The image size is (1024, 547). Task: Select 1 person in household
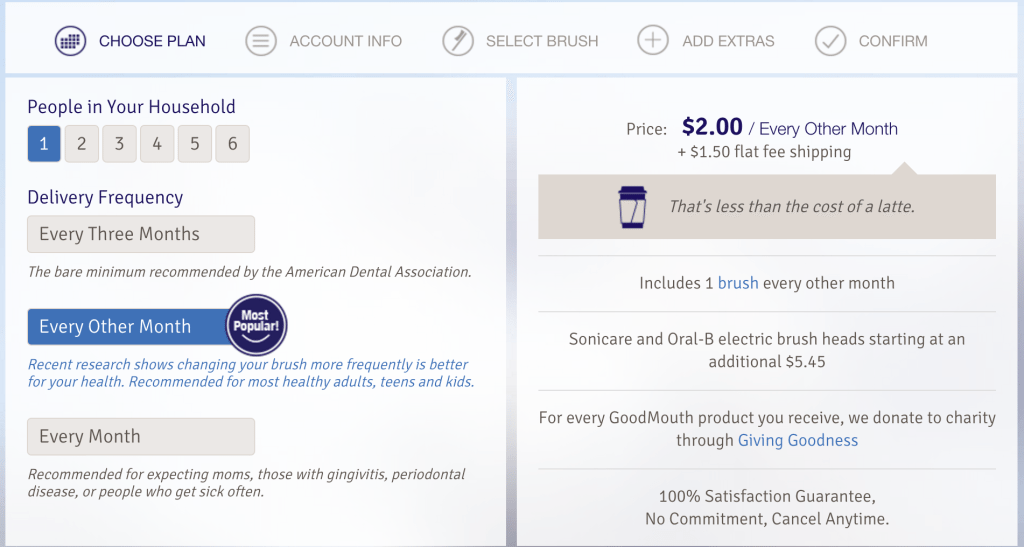pyautogui.click(x=44, y=144)
